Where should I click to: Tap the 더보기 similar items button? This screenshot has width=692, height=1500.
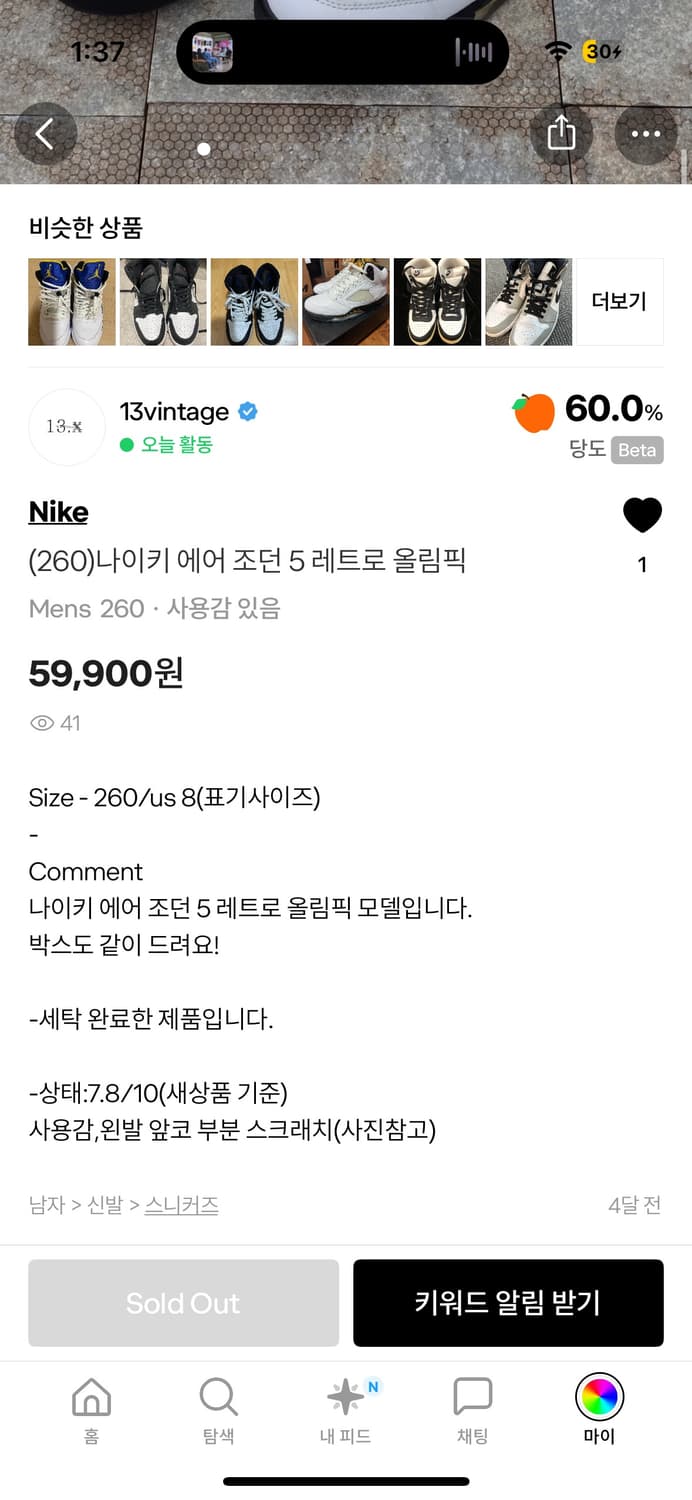(619, 302)
